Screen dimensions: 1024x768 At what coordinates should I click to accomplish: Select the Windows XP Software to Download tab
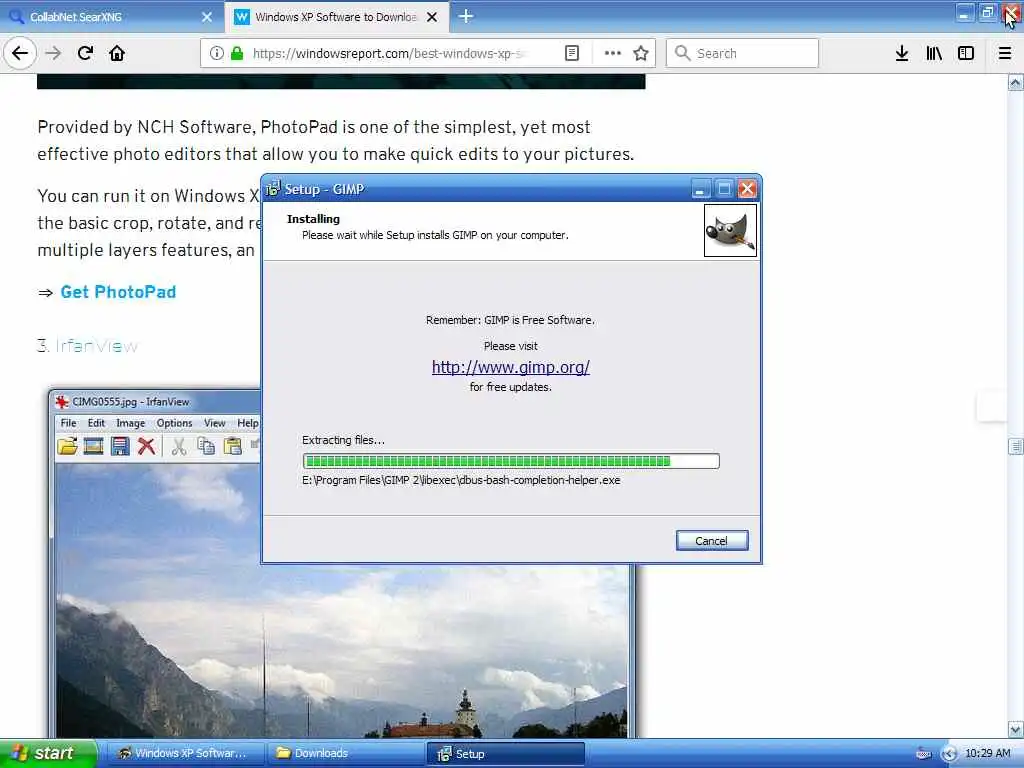[x=336, y=17]
